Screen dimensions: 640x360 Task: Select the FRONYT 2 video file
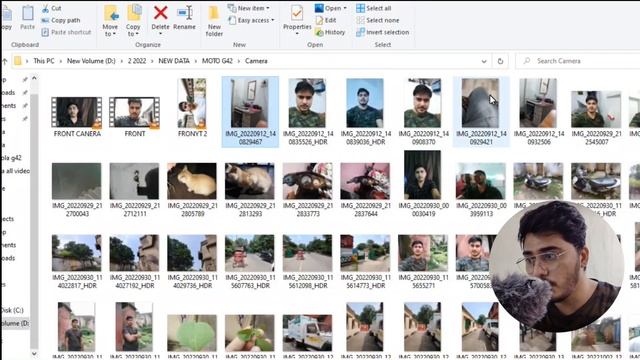[192, 108]
